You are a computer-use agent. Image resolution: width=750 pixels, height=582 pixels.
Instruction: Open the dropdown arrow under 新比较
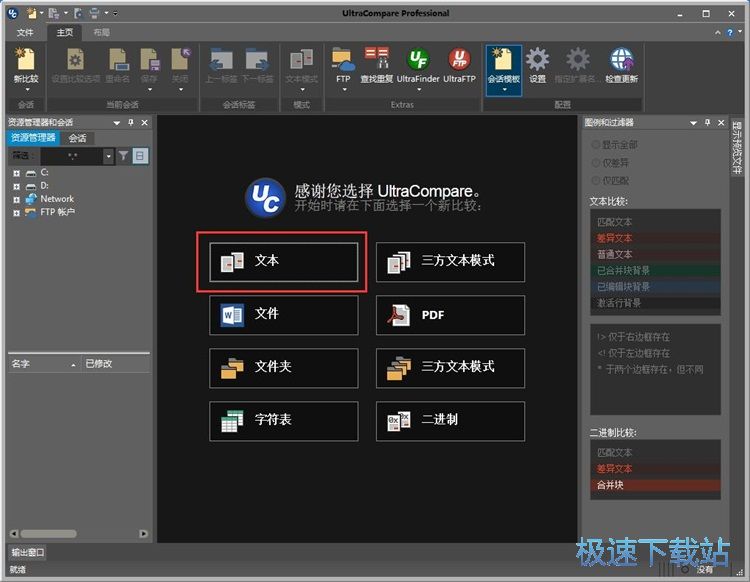click(x=27, y=89)
